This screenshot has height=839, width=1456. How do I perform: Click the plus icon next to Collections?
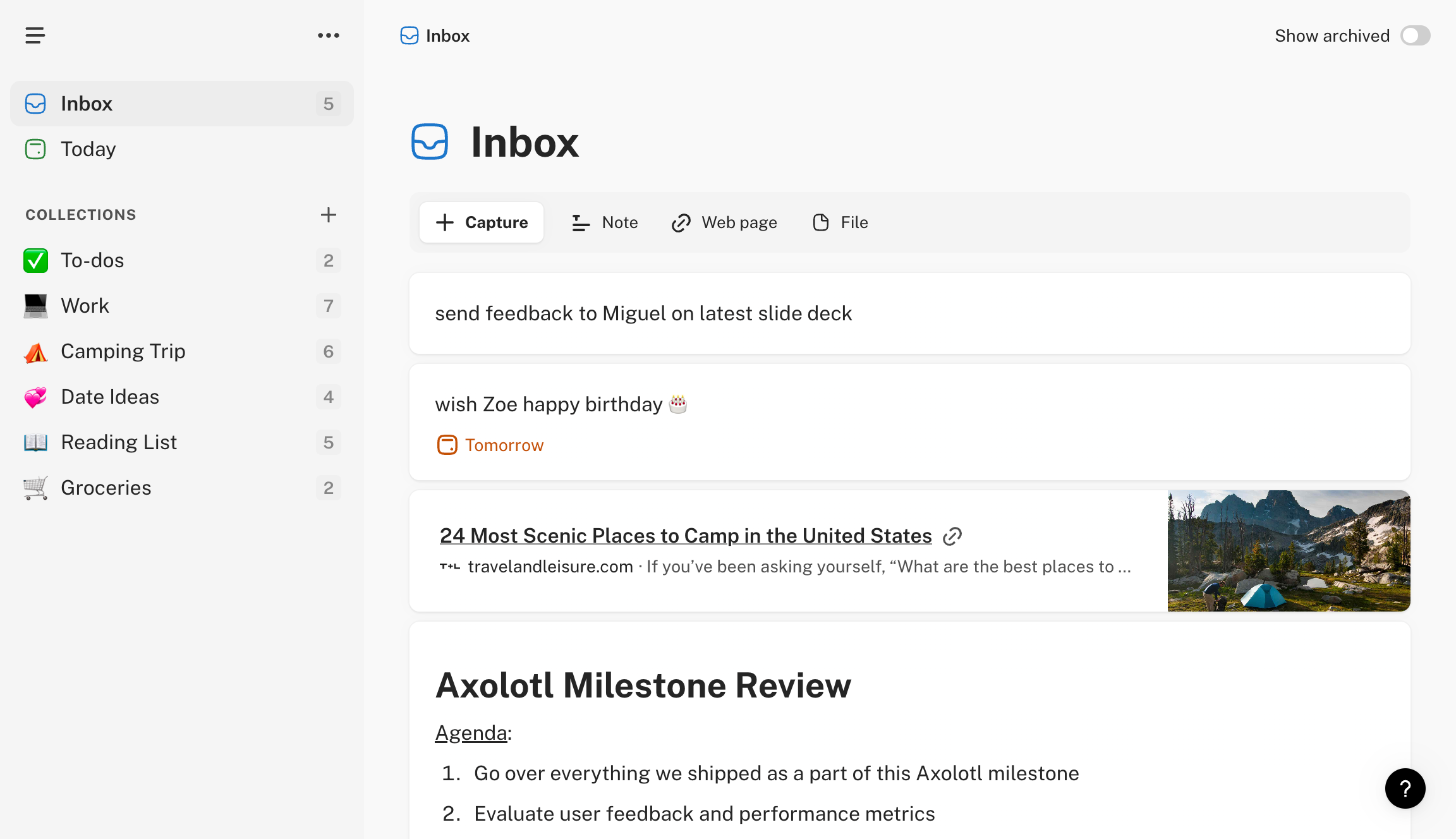coord(328,215)
